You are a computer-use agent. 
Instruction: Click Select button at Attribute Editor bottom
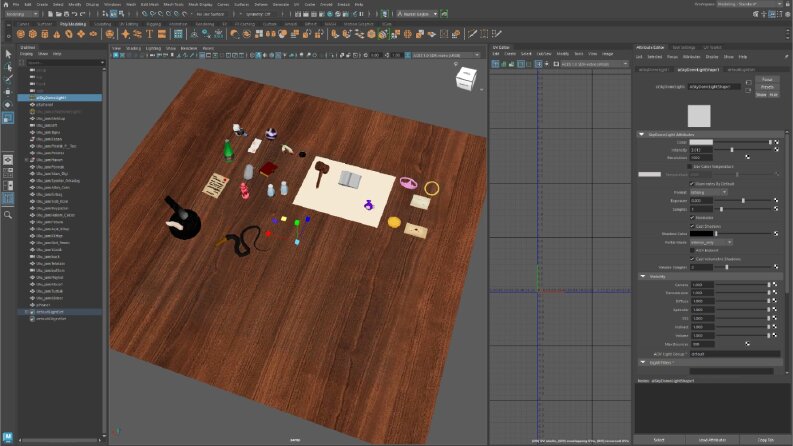pyautogui.click(x=658, y=440)
